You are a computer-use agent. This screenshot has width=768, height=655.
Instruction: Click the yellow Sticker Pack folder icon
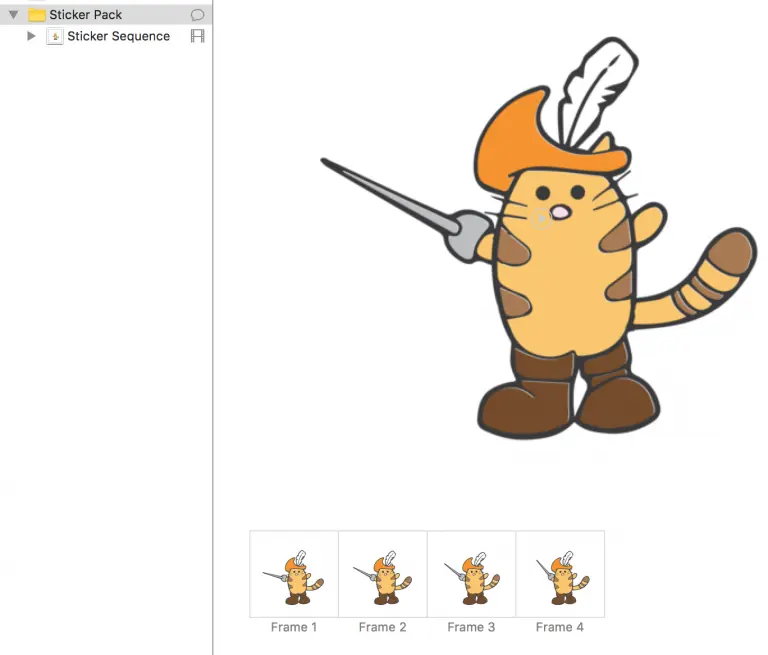37,15
